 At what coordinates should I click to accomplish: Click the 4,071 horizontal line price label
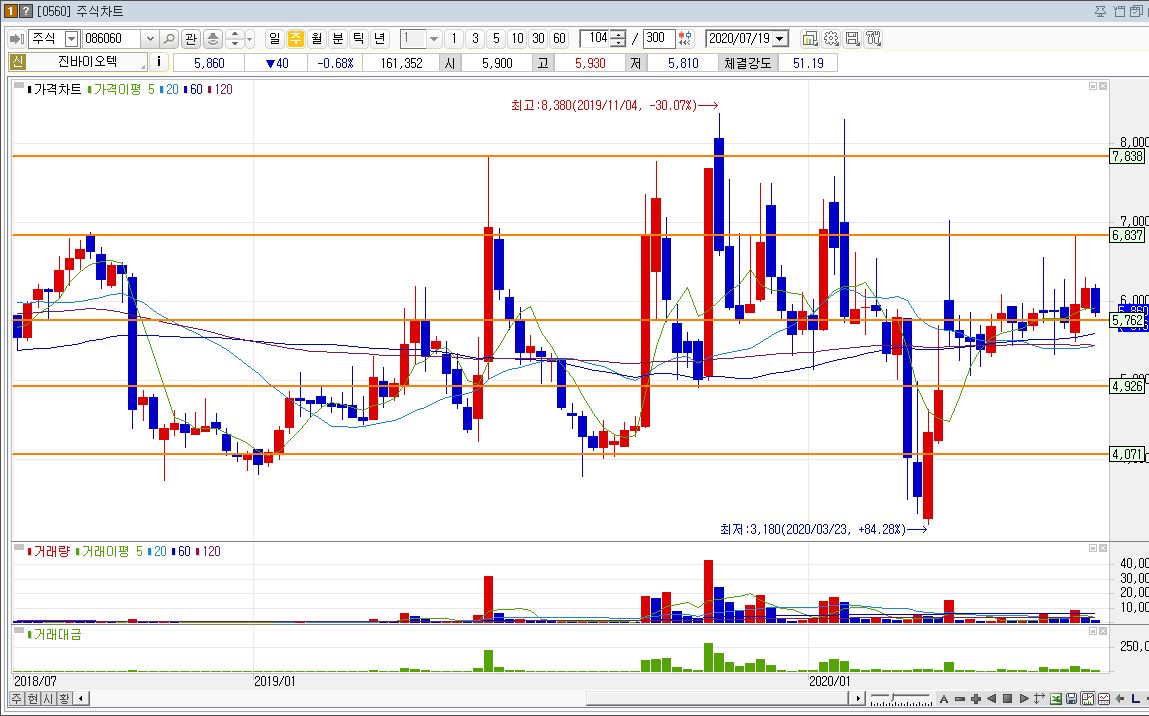pyautogui.click(x=1127, y=454)
